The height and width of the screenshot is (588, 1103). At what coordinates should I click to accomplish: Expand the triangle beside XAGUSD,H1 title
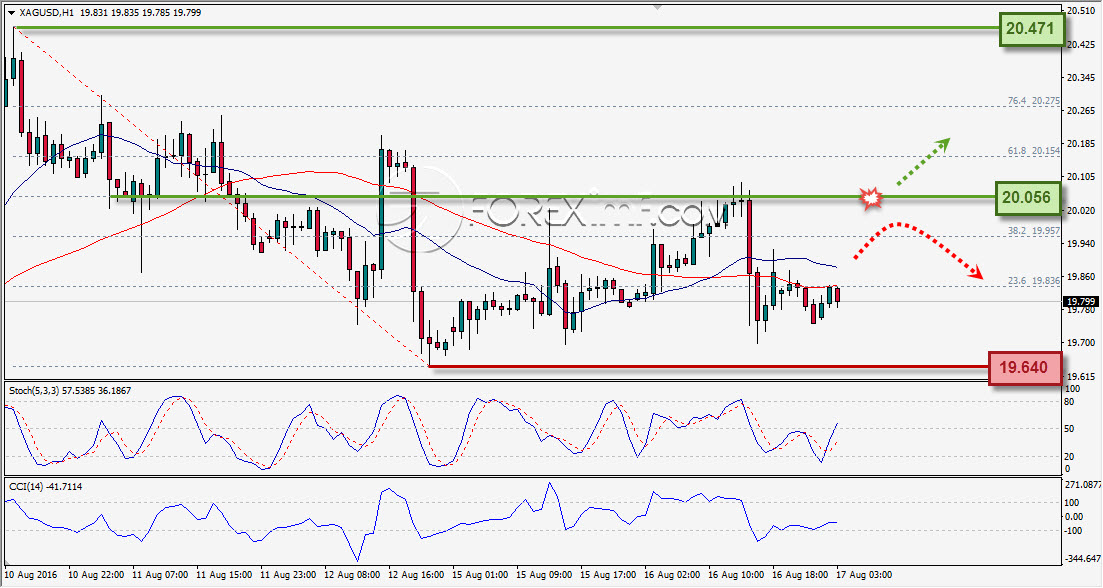point(12,13)
